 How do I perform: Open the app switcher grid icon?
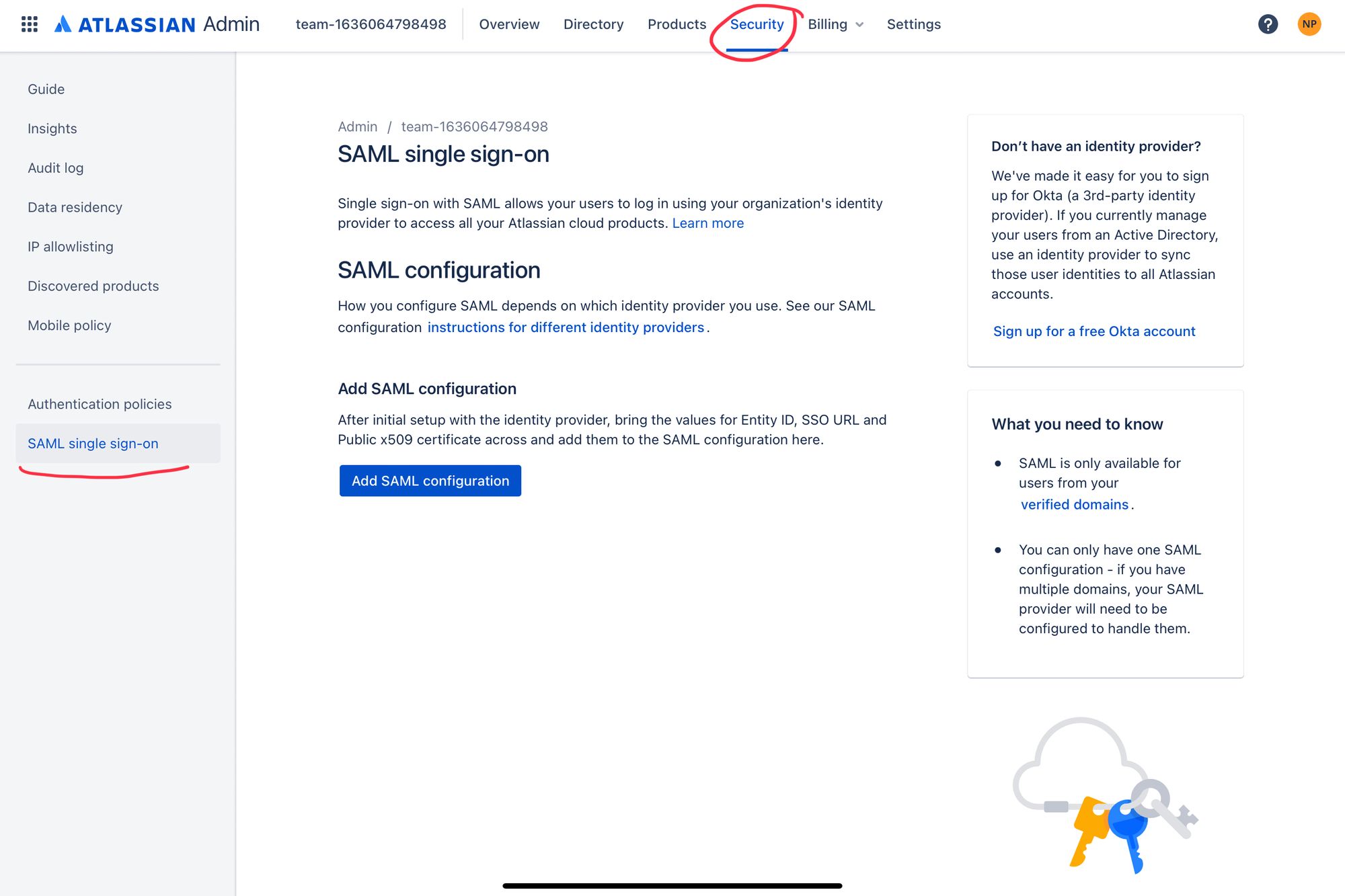pos(29,24)
